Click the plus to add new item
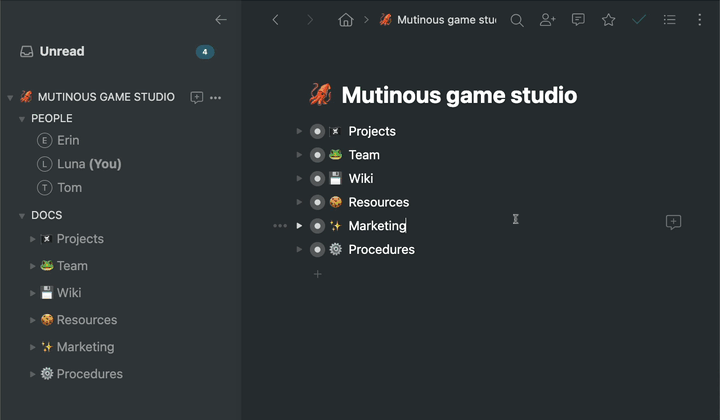 pyautogui.click(x=318, y=274)
